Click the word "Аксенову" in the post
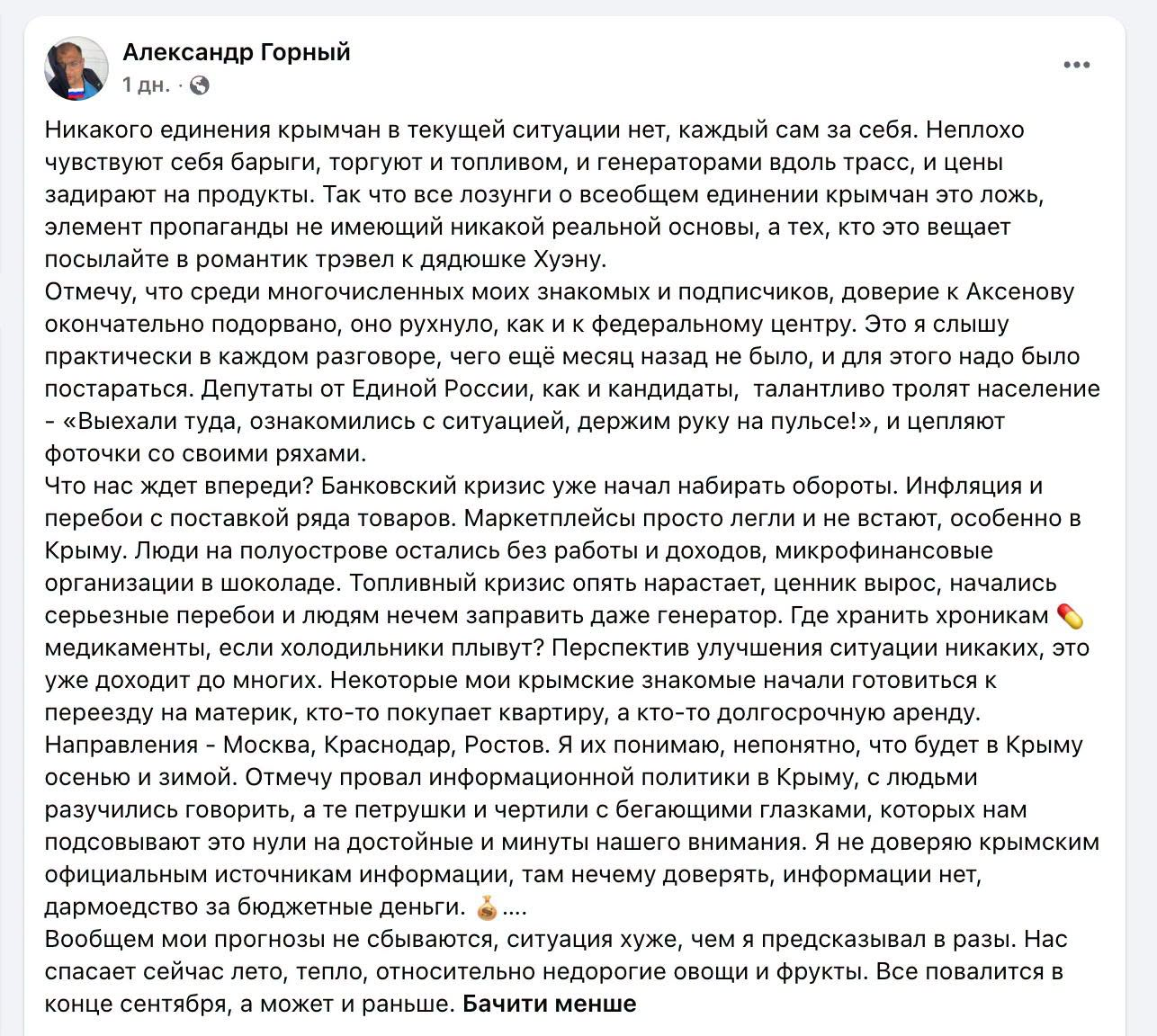 tap(1020, 291)
